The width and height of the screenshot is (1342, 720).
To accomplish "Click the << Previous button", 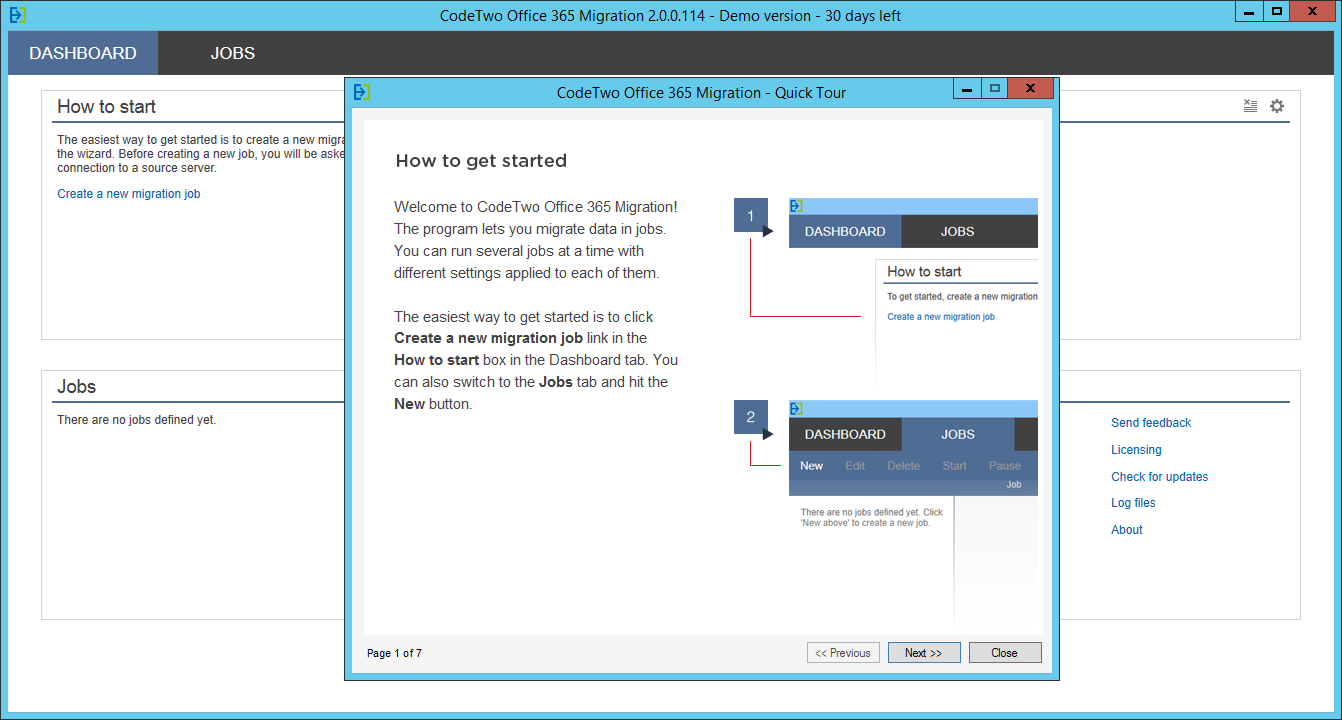I will (x=843, y=653).
